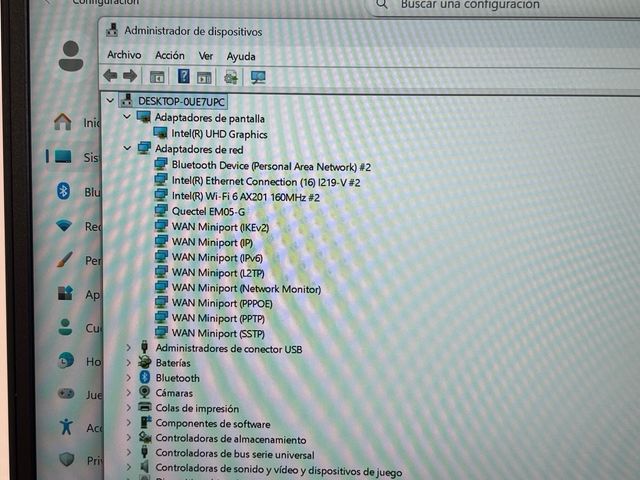This screenshot has height=480, width=640.
Task: Expand the Bluetooth category chevron
Action: pos(129,378)
